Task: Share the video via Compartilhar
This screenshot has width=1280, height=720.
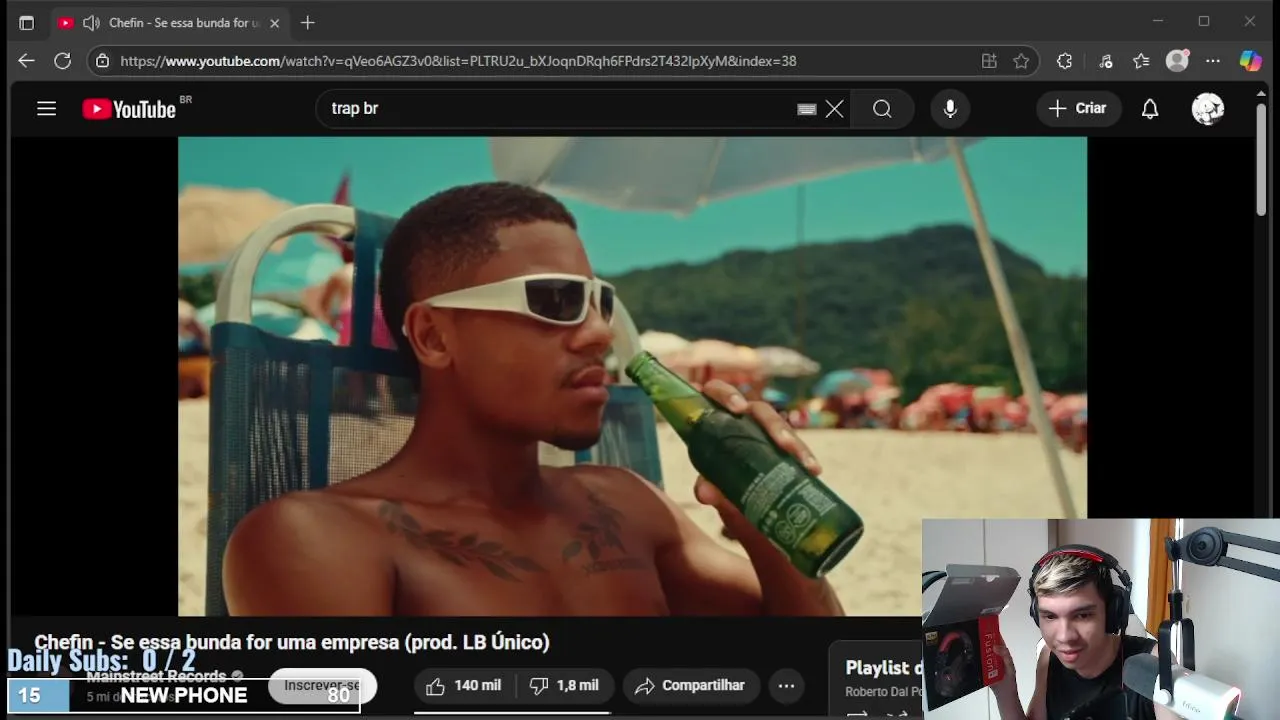Action: click(690, 686)
